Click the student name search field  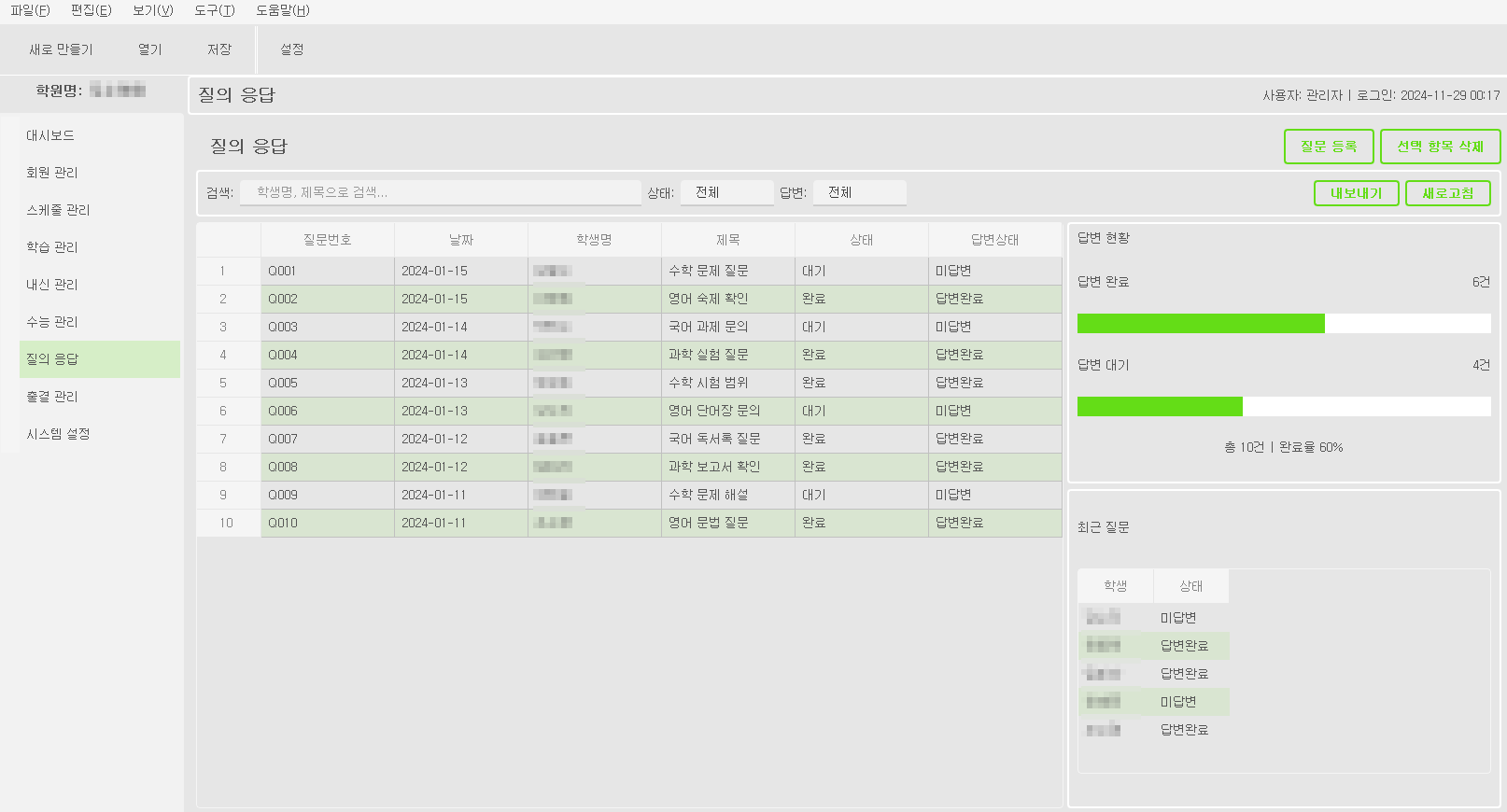click(x=440, y=192)
